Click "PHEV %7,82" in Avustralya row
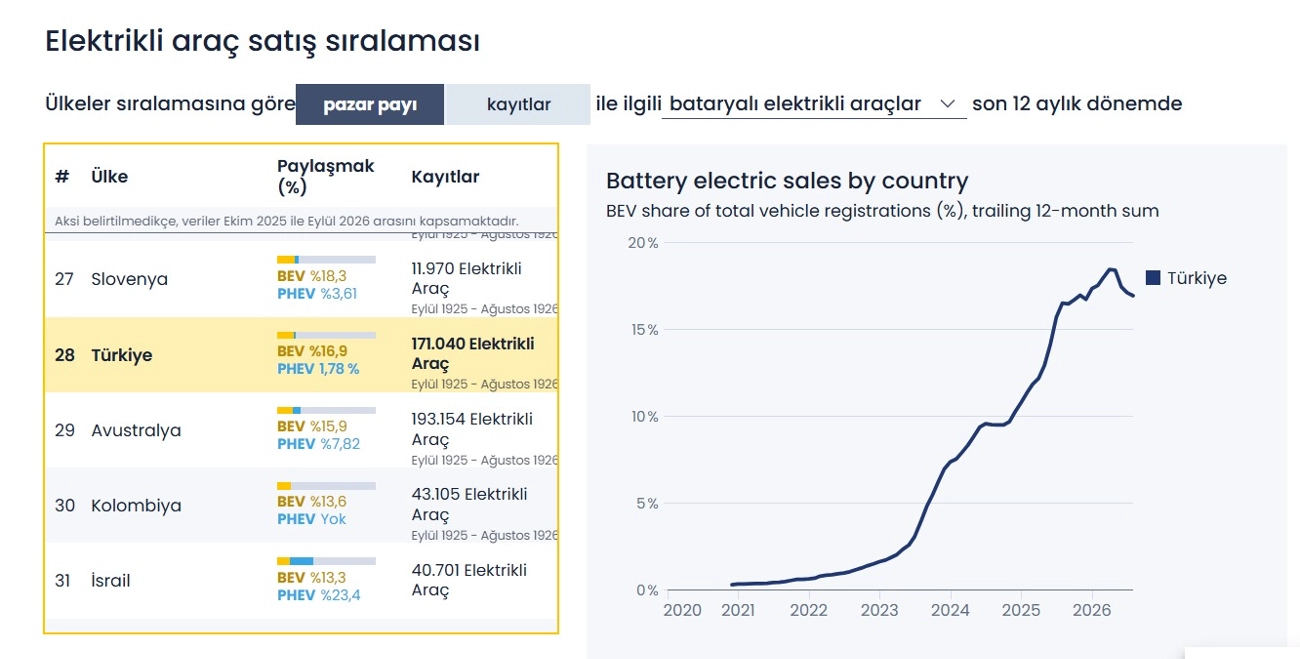Viewport: 1300px width, 659px height. [319, 444]
